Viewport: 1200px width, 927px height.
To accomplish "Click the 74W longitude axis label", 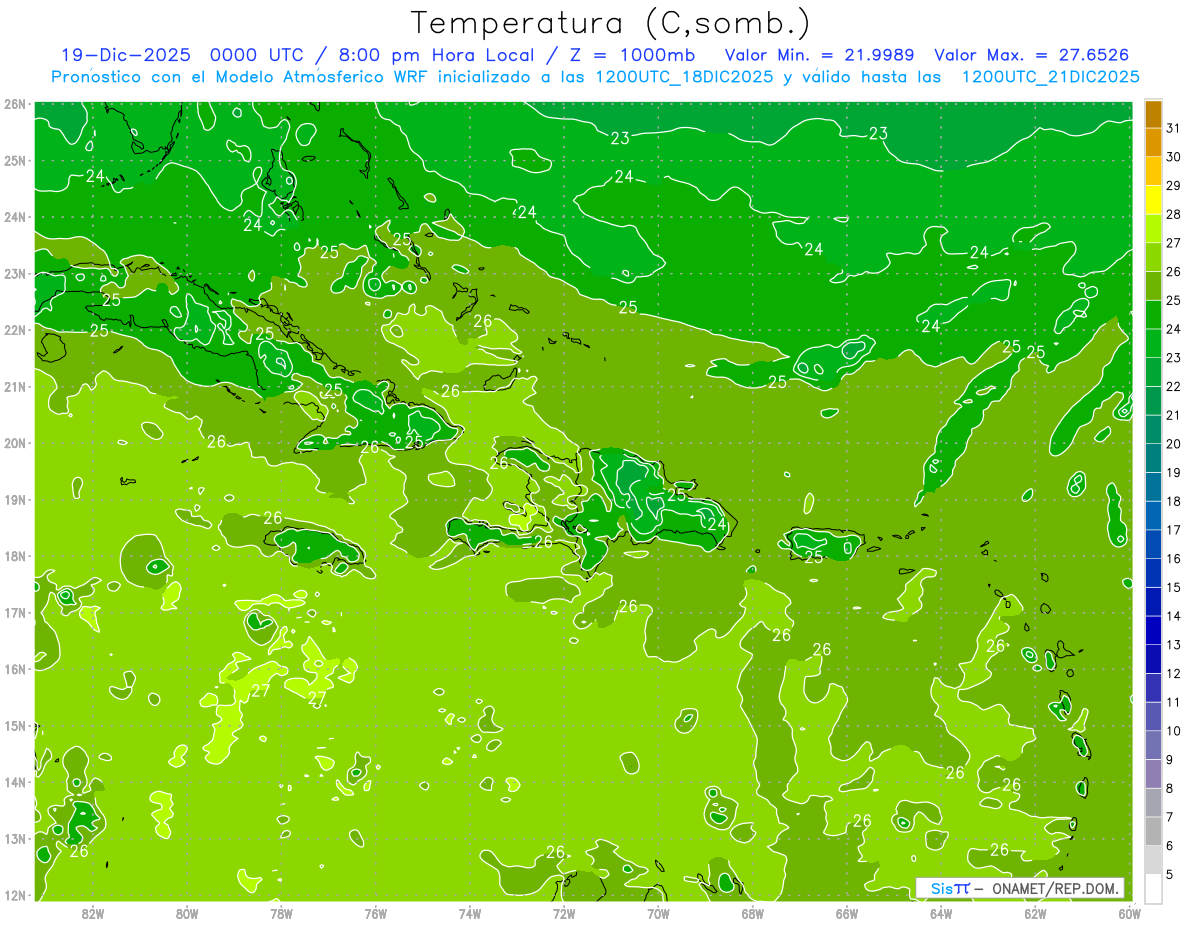I will pos(470,913).
